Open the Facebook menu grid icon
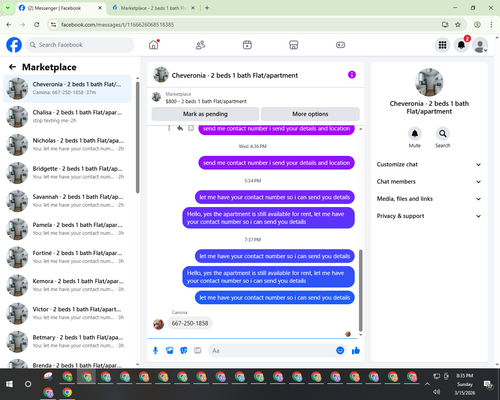500x400 pixels. (442, 45)
